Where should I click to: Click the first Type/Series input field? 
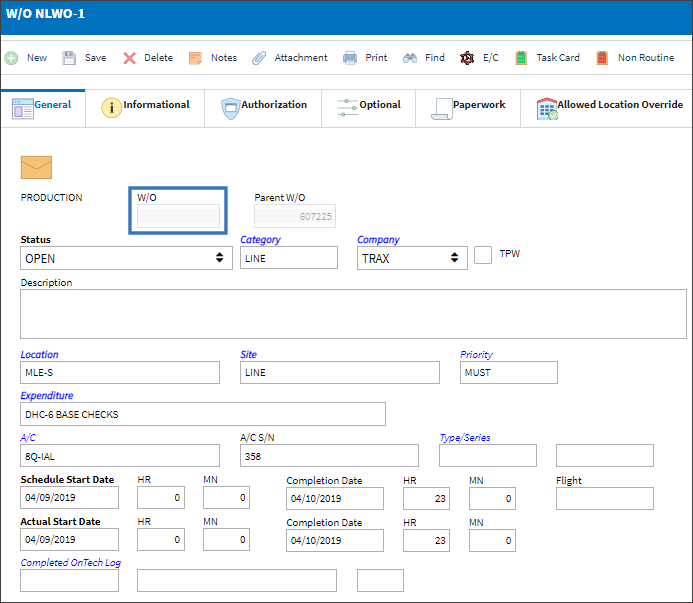(488, 456)
